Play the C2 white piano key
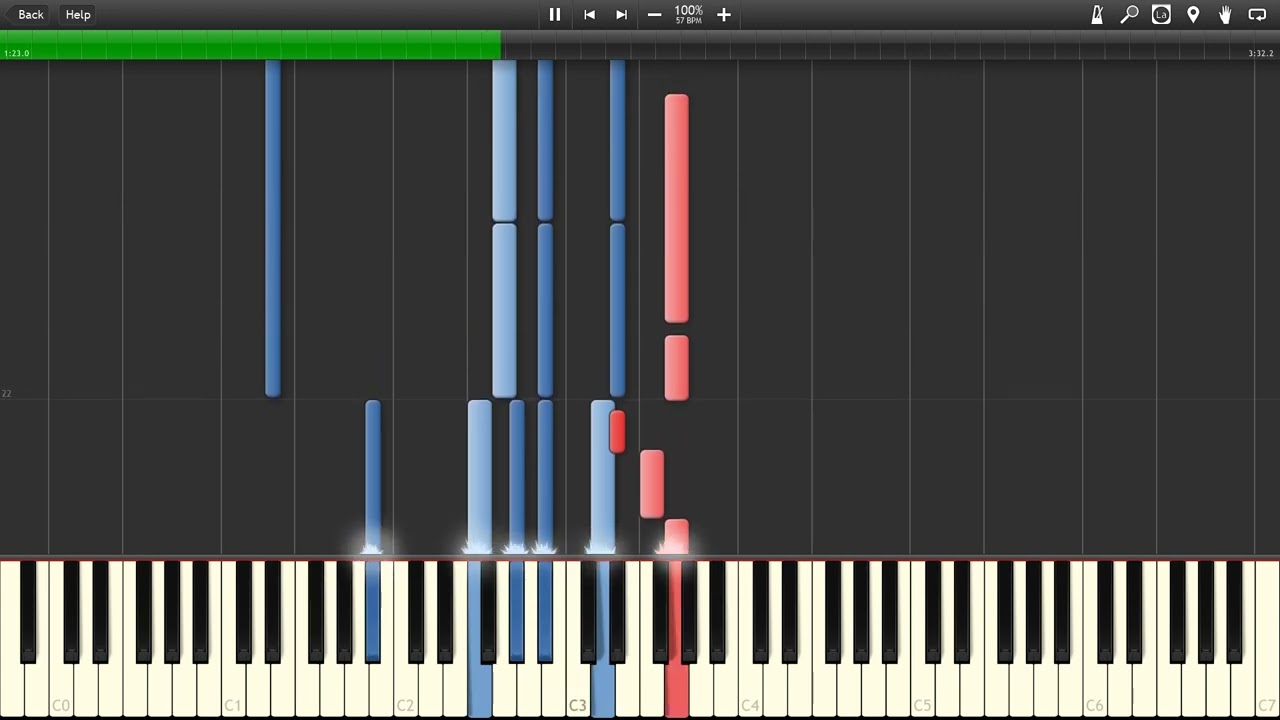1280x720 pixels. coord(406,690)
